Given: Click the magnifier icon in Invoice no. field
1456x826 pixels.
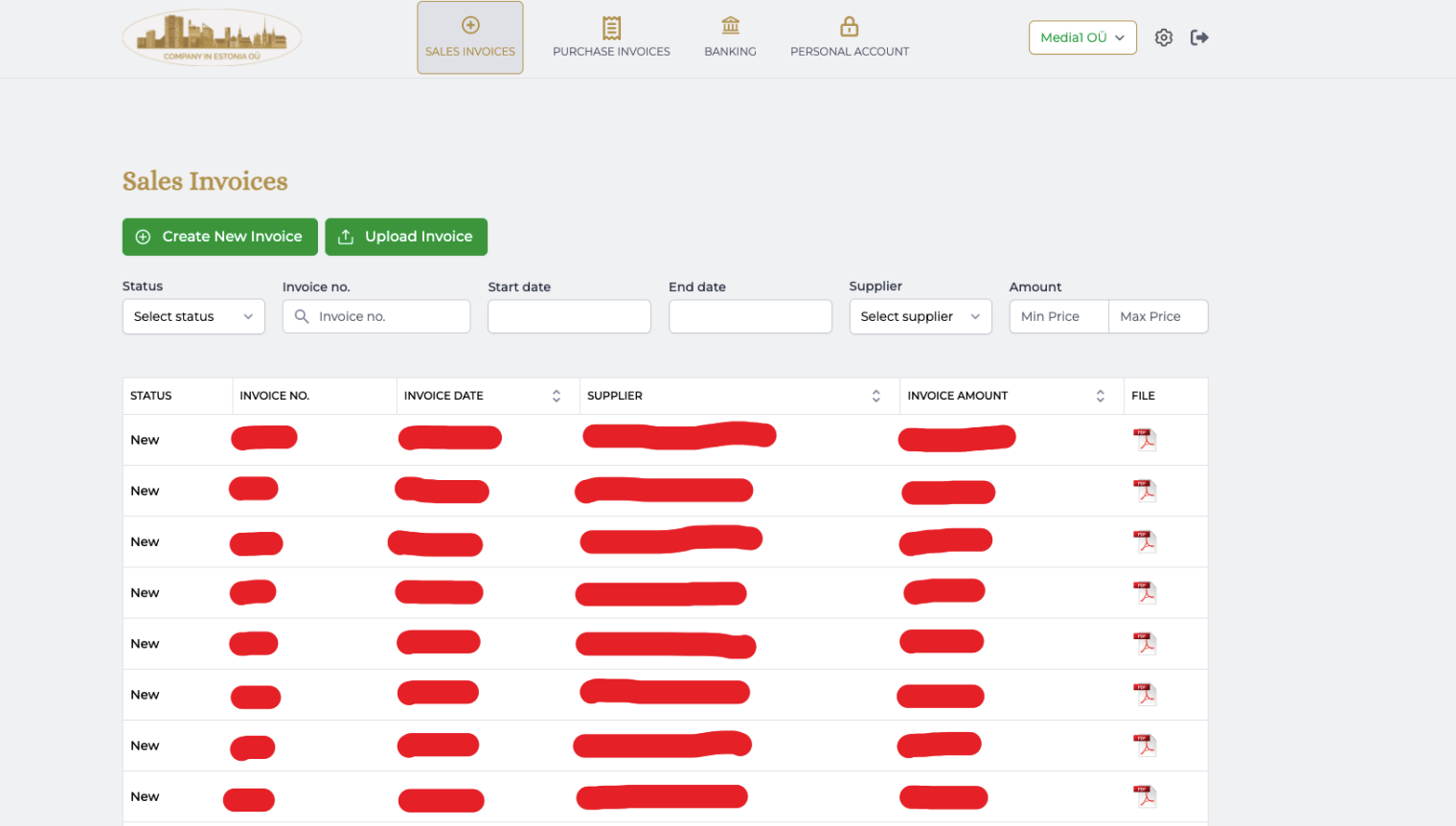Looking at the screenshot, I should click(302, 315).
